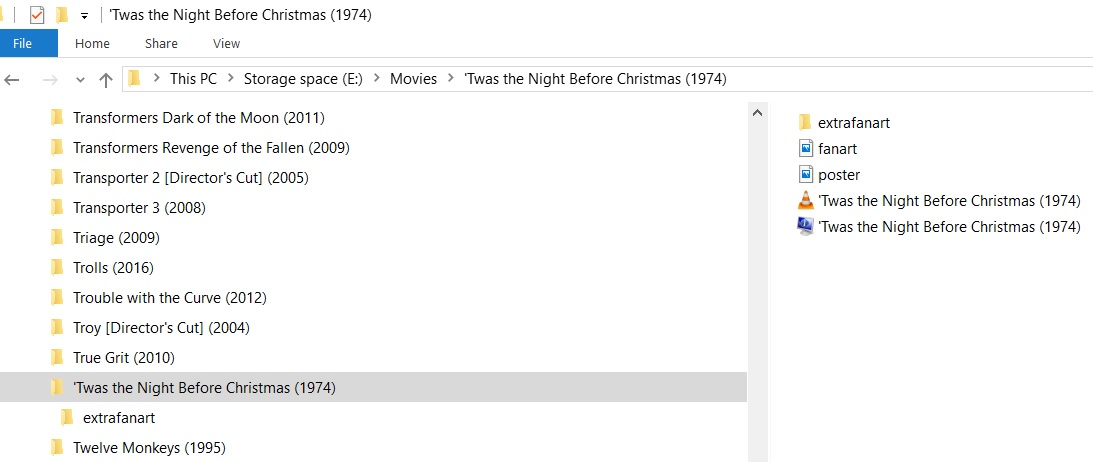Click the Properties checkmark icon in title bar
This screenshot has height=462, width=1093.
click(37, 15)
